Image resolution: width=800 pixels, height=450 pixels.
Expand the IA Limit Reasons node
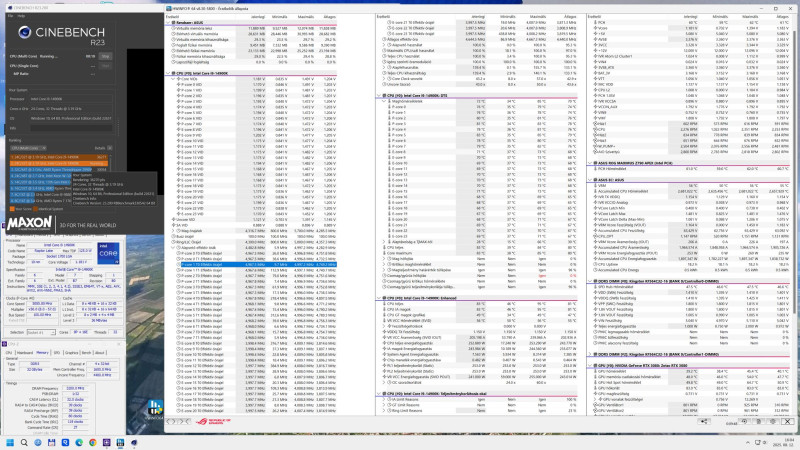tap(384, 399)
